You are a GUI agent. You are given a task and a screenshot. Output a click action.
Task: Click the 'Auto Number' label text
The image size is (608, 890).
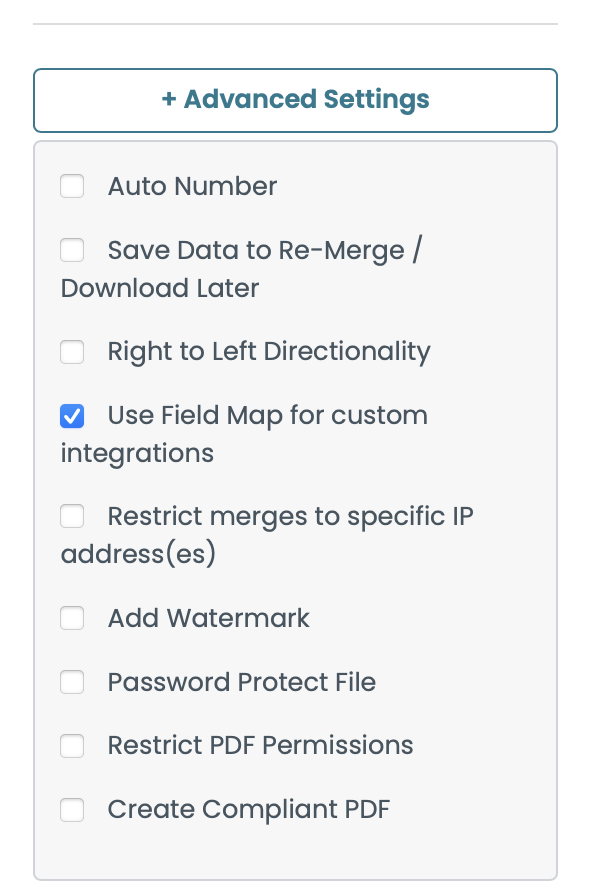click(x=192, y=187)
